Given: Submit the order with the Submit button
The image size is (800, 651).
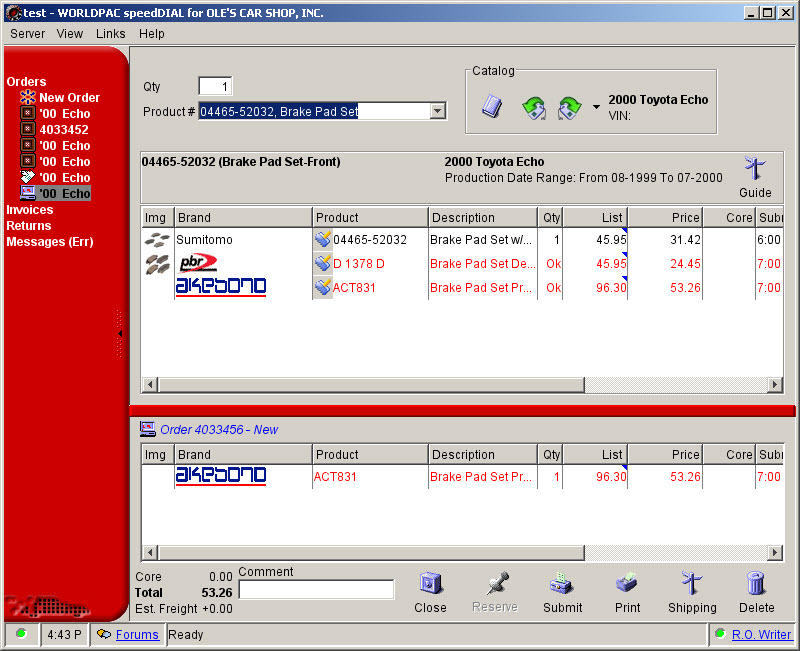Looking at the screenshot, I should [562, 592].
